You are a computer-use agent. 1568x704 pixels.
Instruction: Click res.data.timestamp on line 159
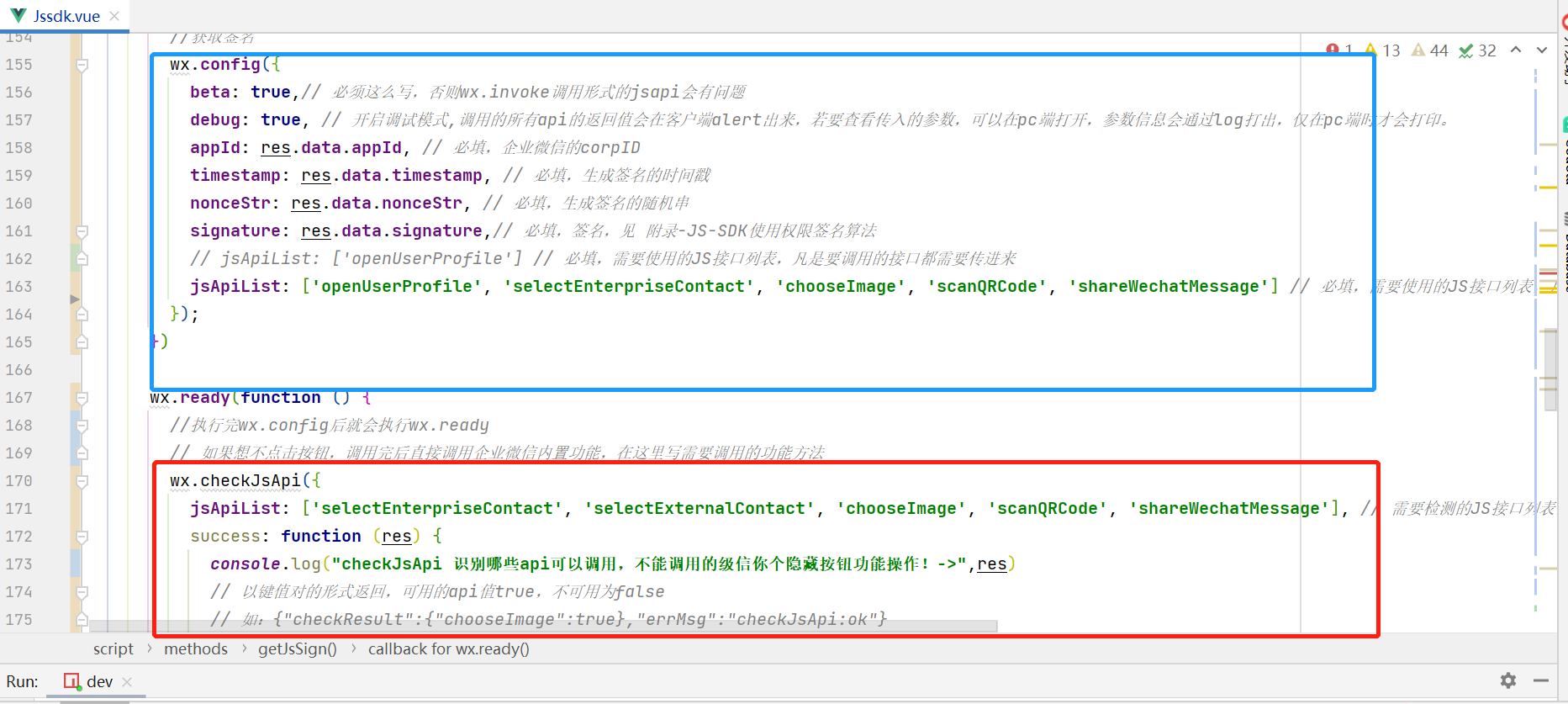[392, 176]
